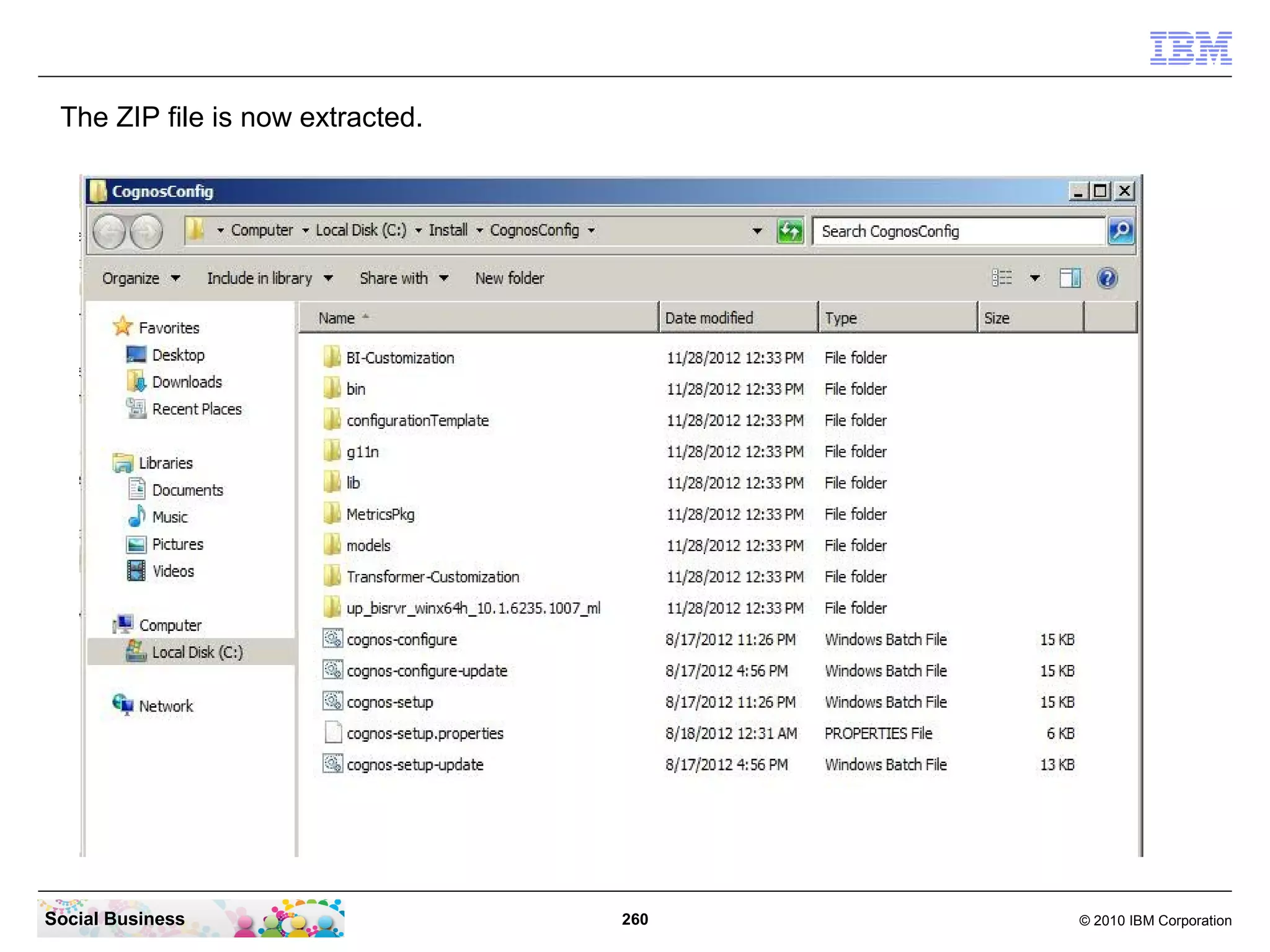The image size is (1270, 952).
Task: Select Documents in the navigation pane
Action: click(x=188, y=490)
